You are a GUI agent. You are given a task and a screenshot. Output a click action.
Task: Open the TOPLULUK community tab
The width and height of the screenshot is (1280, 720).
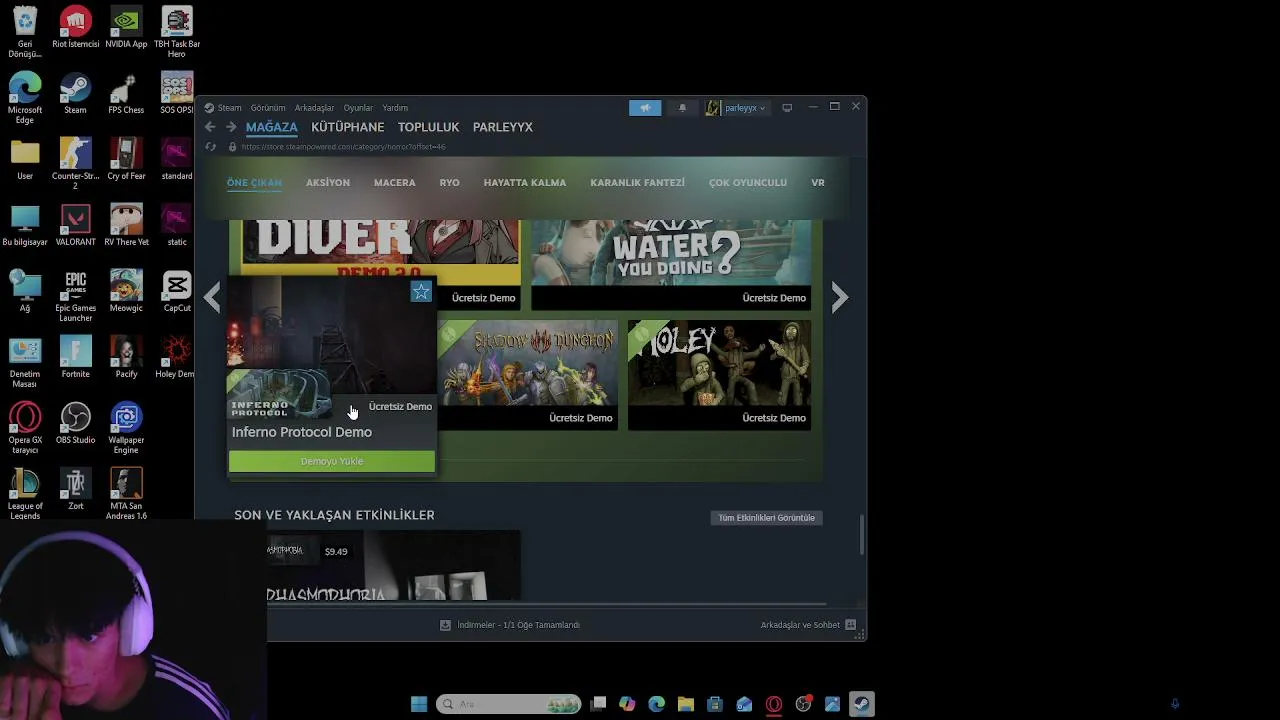(x=428, y=127)
